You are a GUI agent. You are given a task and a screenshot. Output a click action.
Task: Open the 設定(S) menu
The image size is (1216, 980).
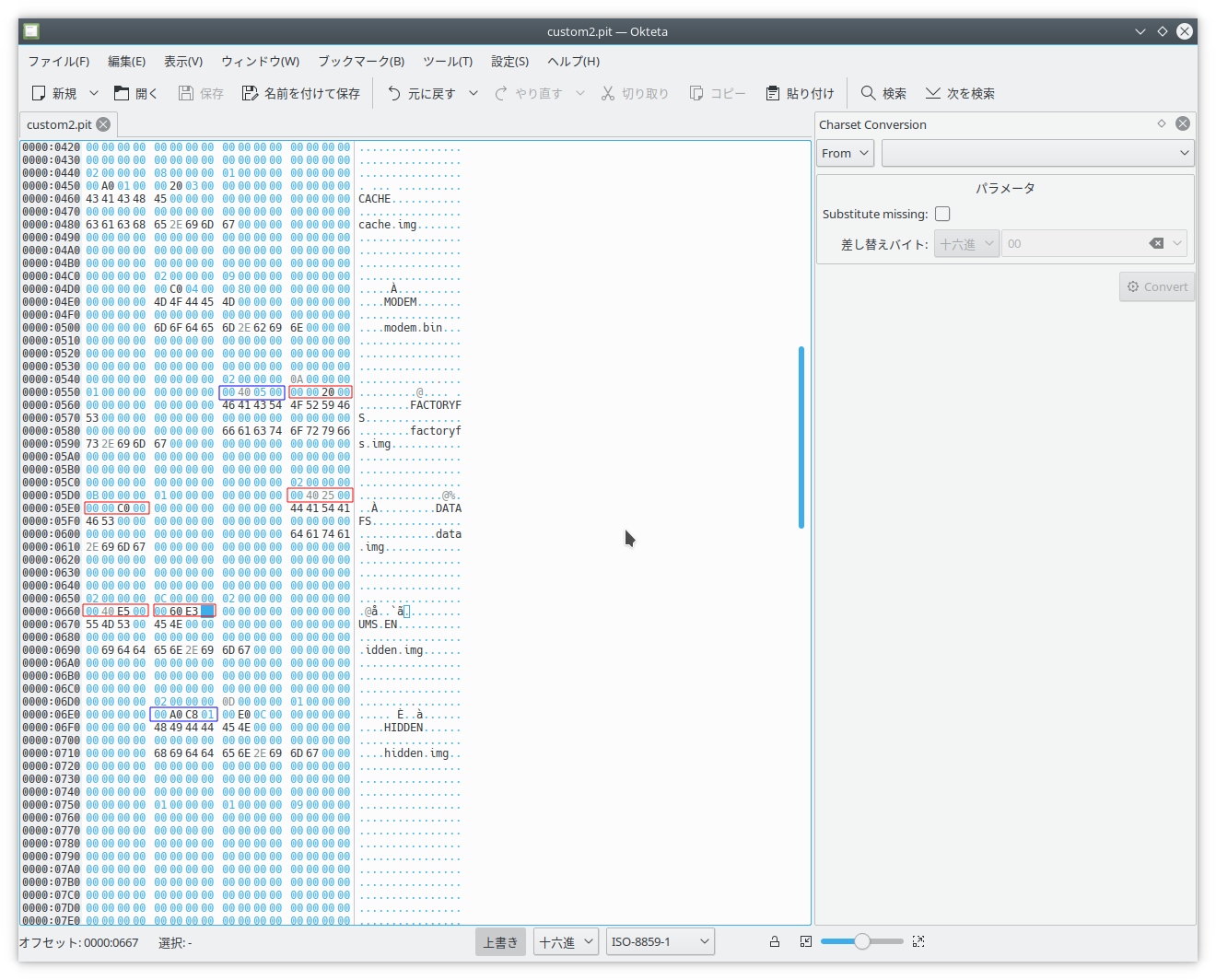coord(510,61)
